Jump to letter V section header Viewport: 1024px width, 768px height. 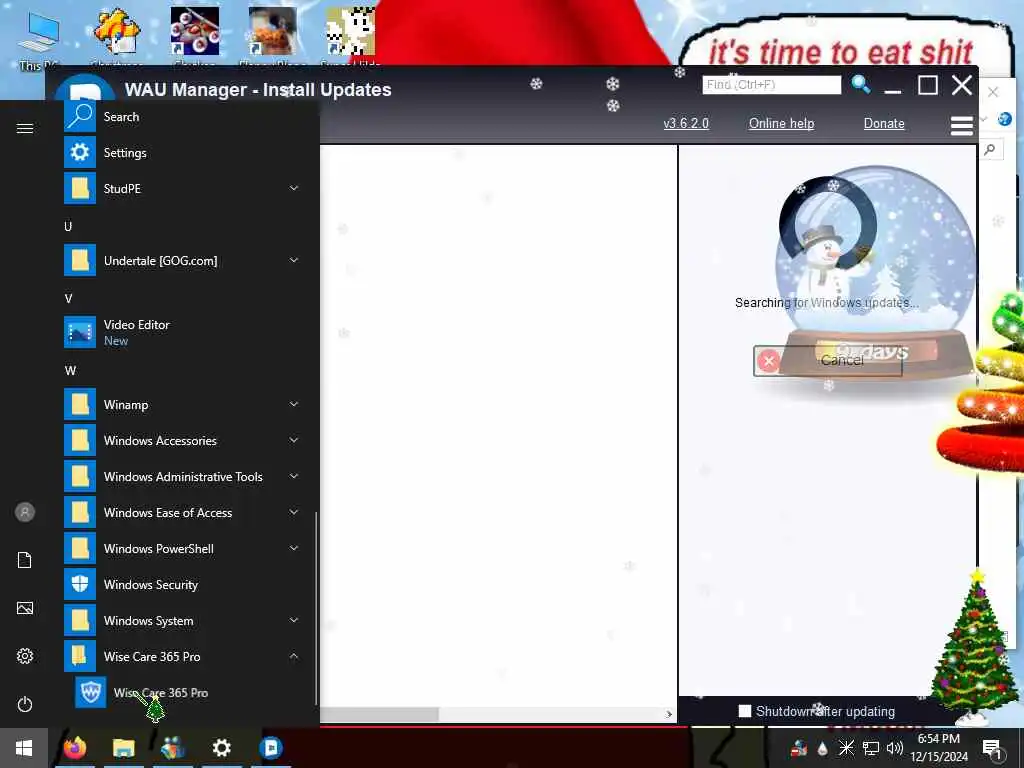coord(68,298)
